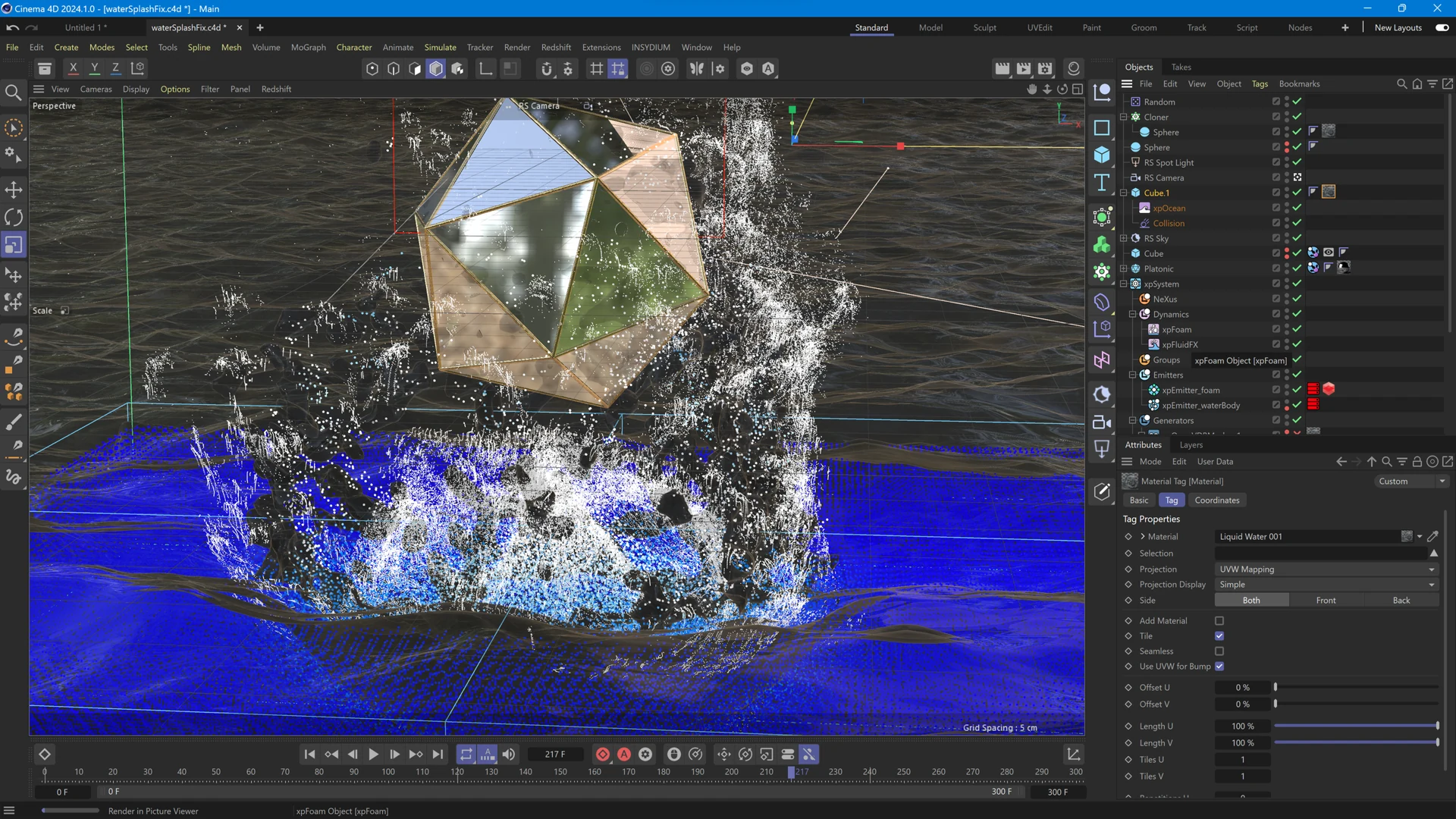Select the Back side button
Screen dimensions: 1456x819
point(1401,601)
